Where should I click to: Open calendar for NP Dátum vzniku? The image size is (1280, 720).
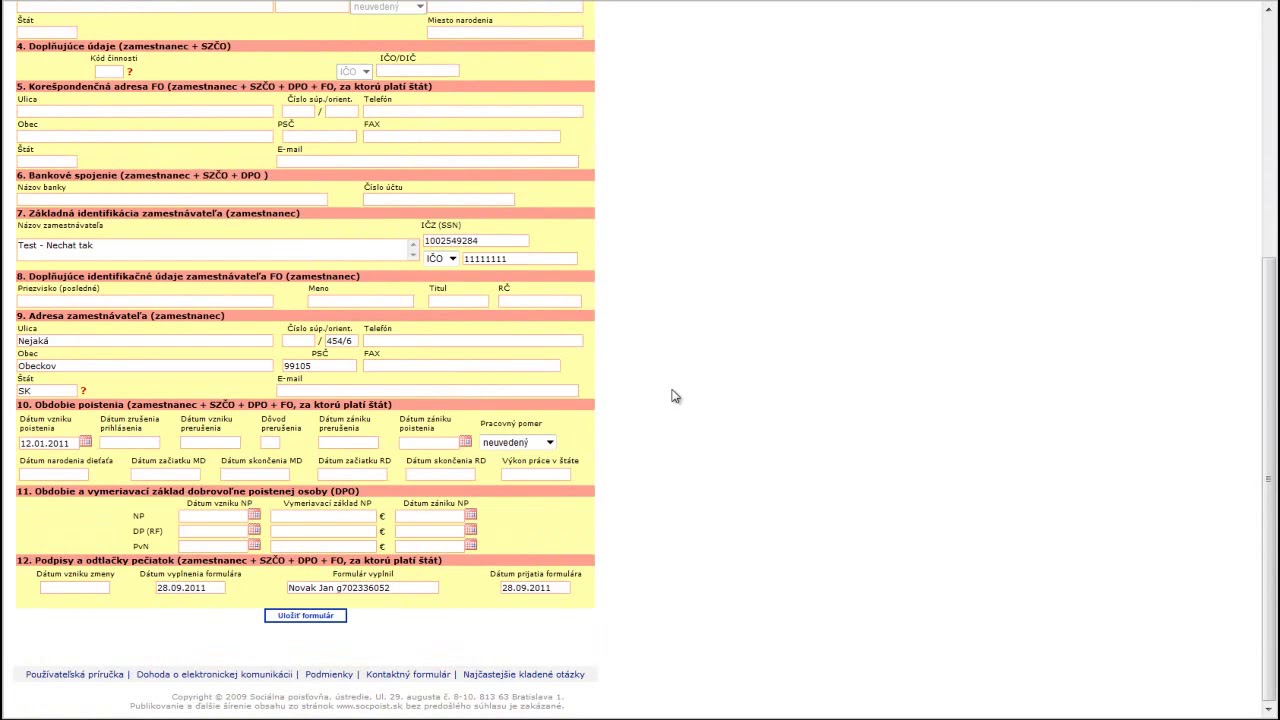pos(254,515)
